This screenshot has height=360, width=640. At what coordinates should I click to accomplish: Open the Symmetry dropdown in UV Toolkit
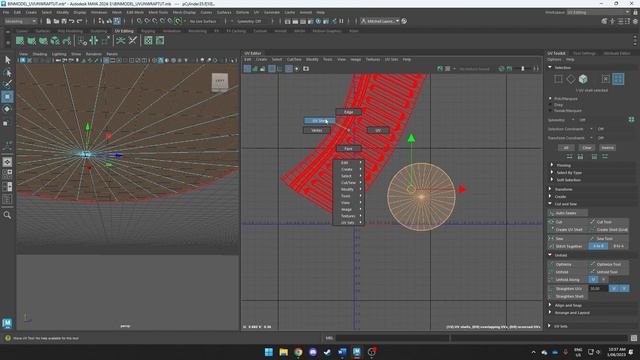point(573,120)
